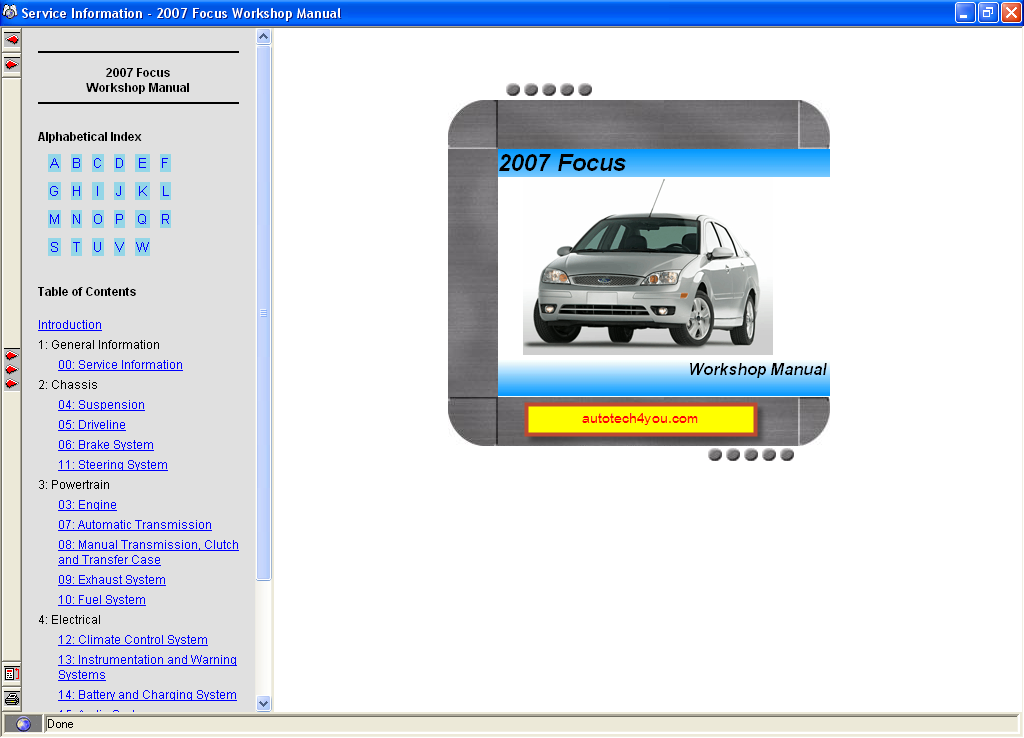The width and height of the screenshot is (1024, 738).
Task: Open the 12: Climate Control System section
Action: (132, 639)
